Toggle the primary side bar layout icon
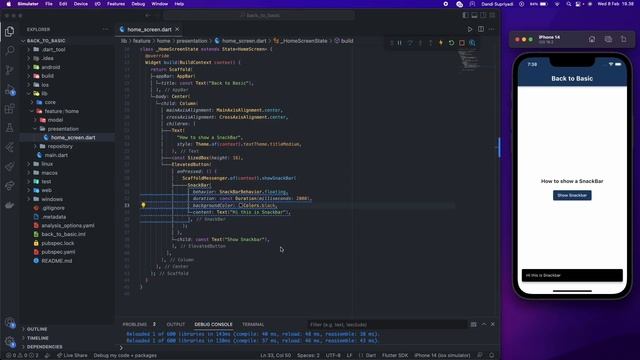This screenshot has width=640, height=360. point(466,16)
